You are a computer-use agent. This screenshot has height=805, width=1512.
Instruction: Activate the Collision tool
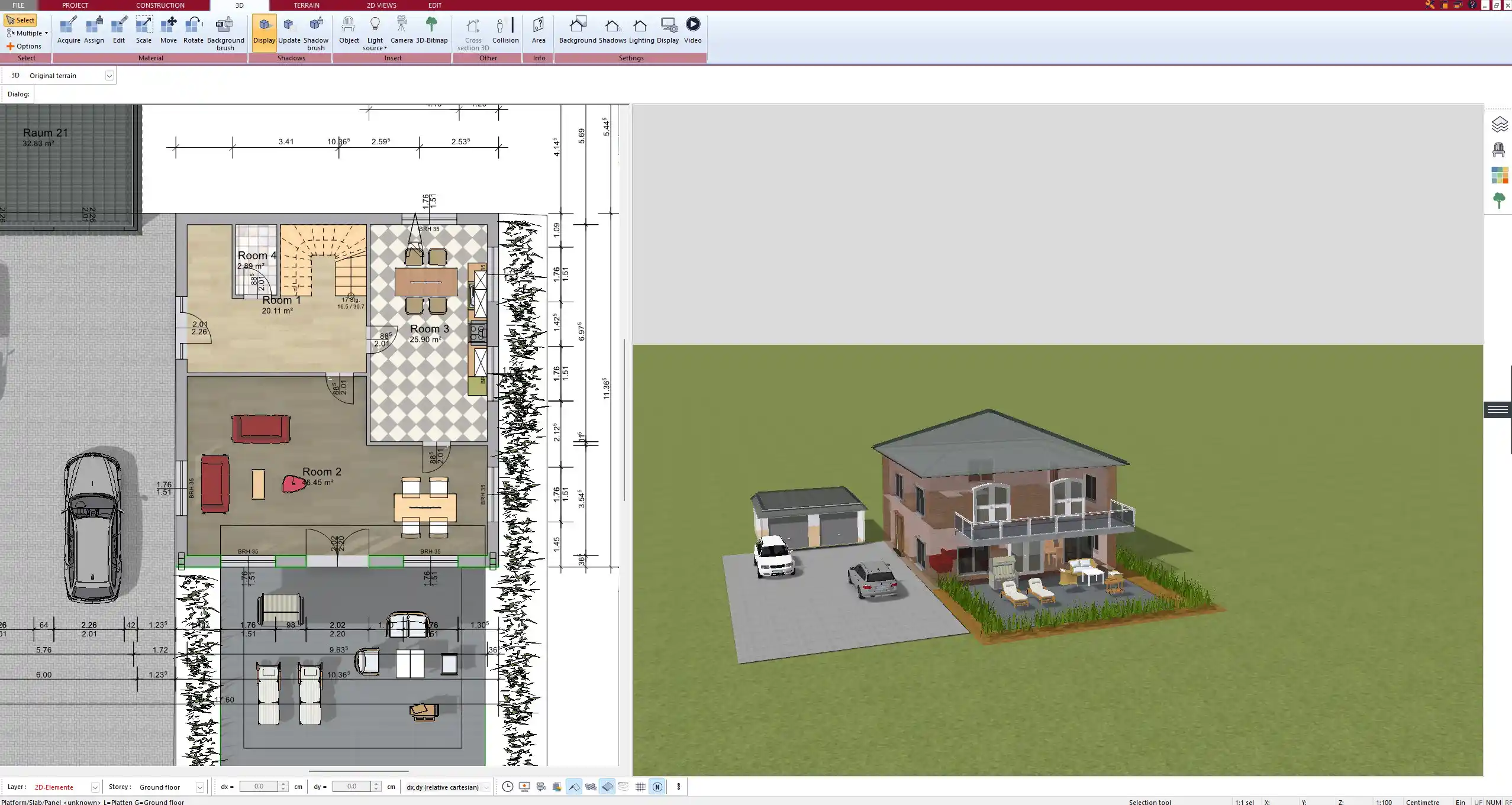click(505, 30)
